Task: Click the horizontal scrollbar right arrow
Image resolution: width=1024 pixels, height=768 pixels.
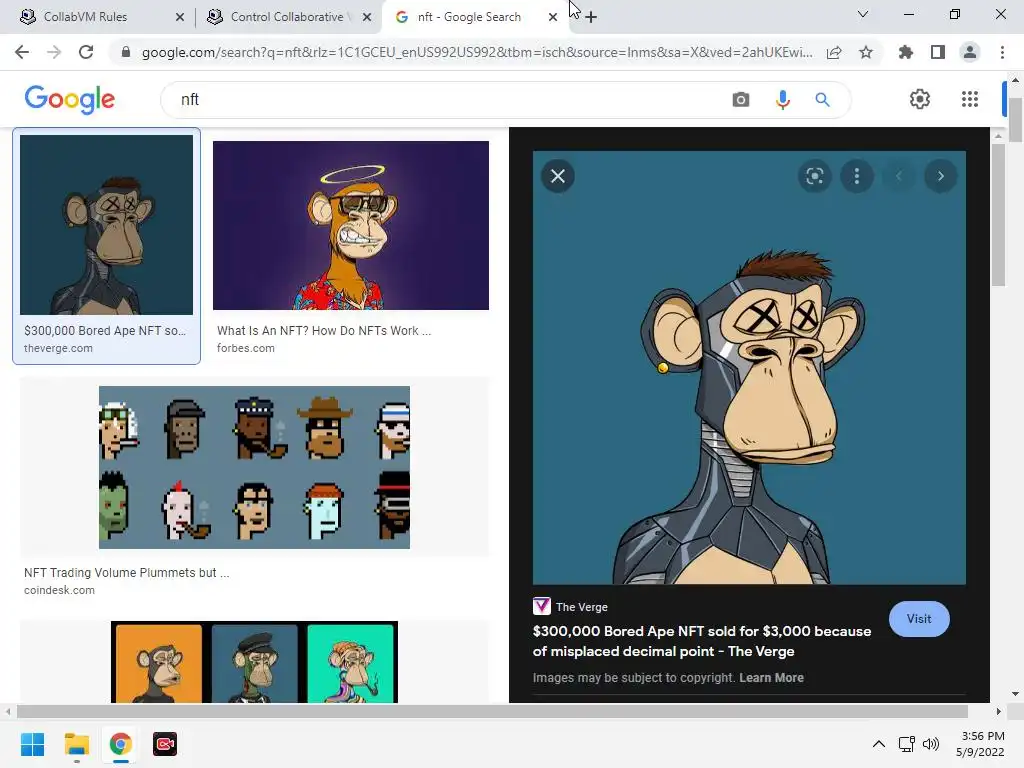Action: point(998,711)
